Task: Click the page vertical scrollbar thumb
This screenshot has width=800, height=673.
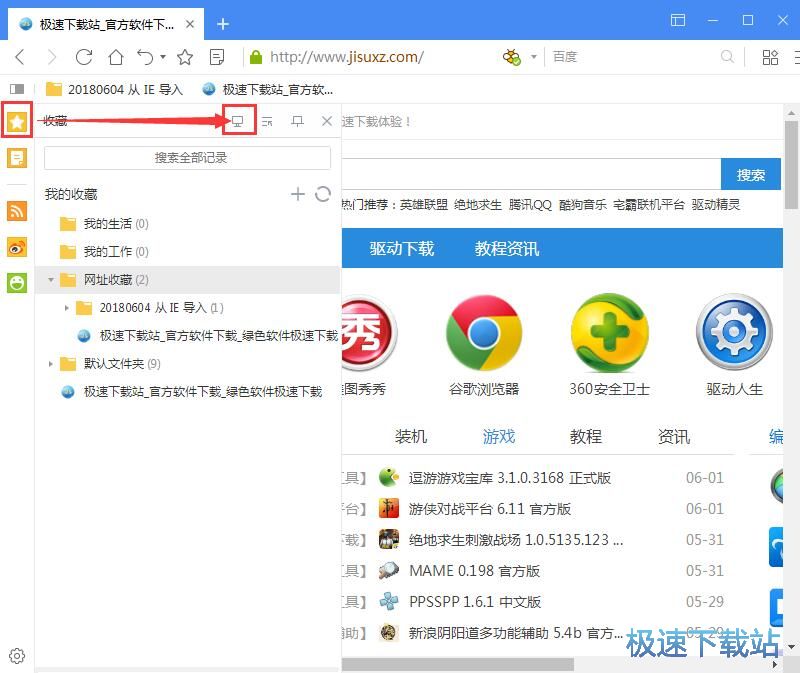Action: pos(791,165)
